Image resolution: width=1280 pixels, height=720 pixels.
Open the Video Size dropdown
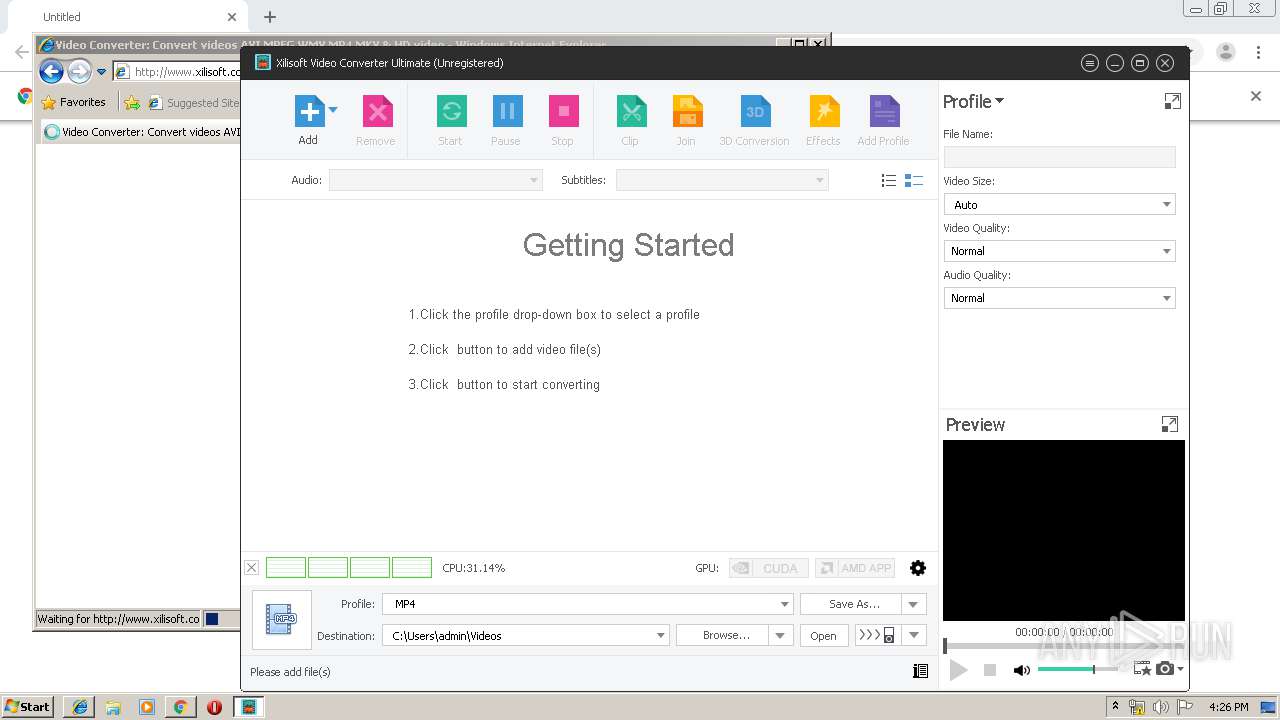[1059, 204]
